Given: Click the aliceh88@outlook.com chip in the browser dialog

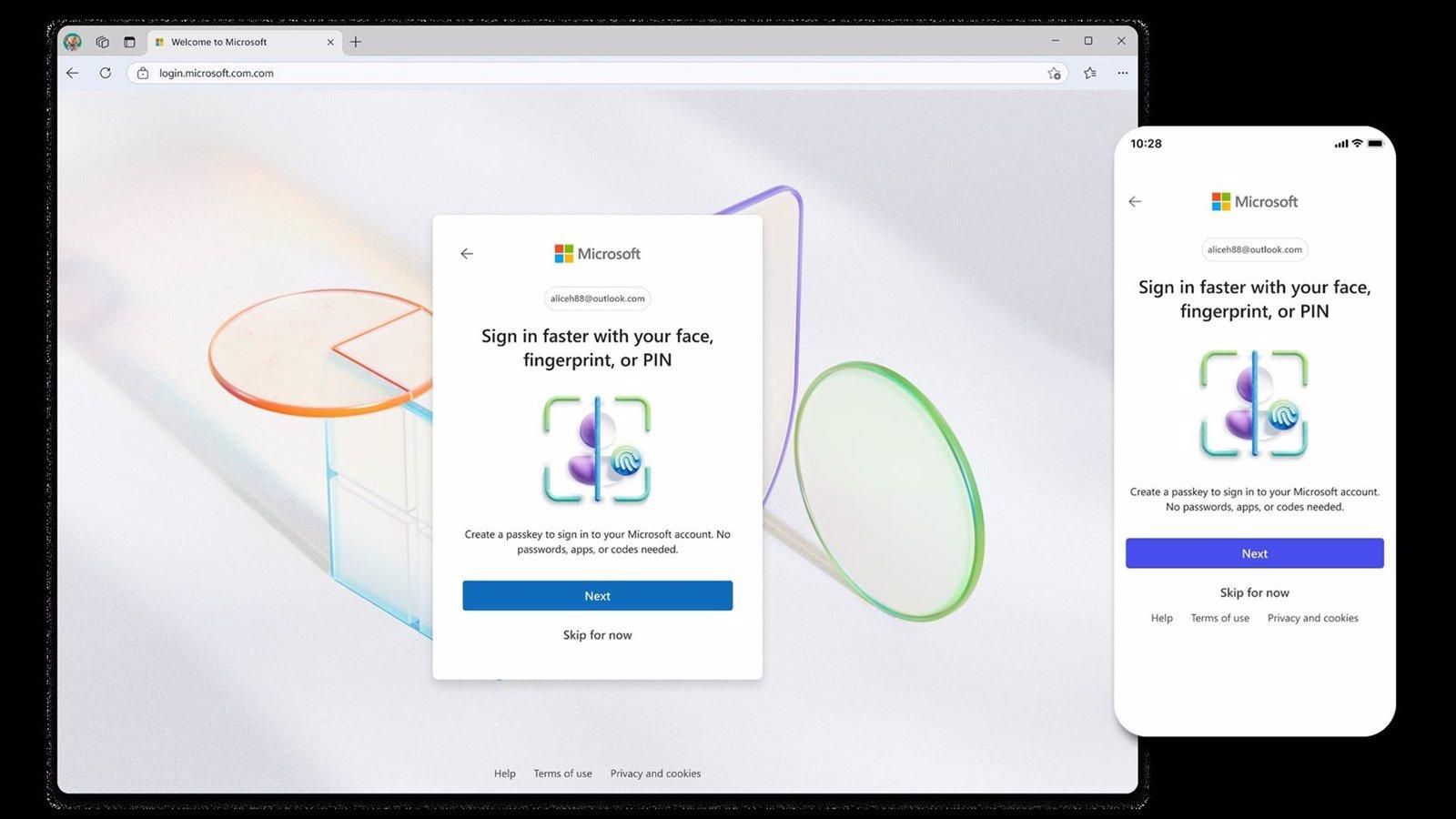Looking at the screenshot, I should pyautogui.click(x=598, y=298).
